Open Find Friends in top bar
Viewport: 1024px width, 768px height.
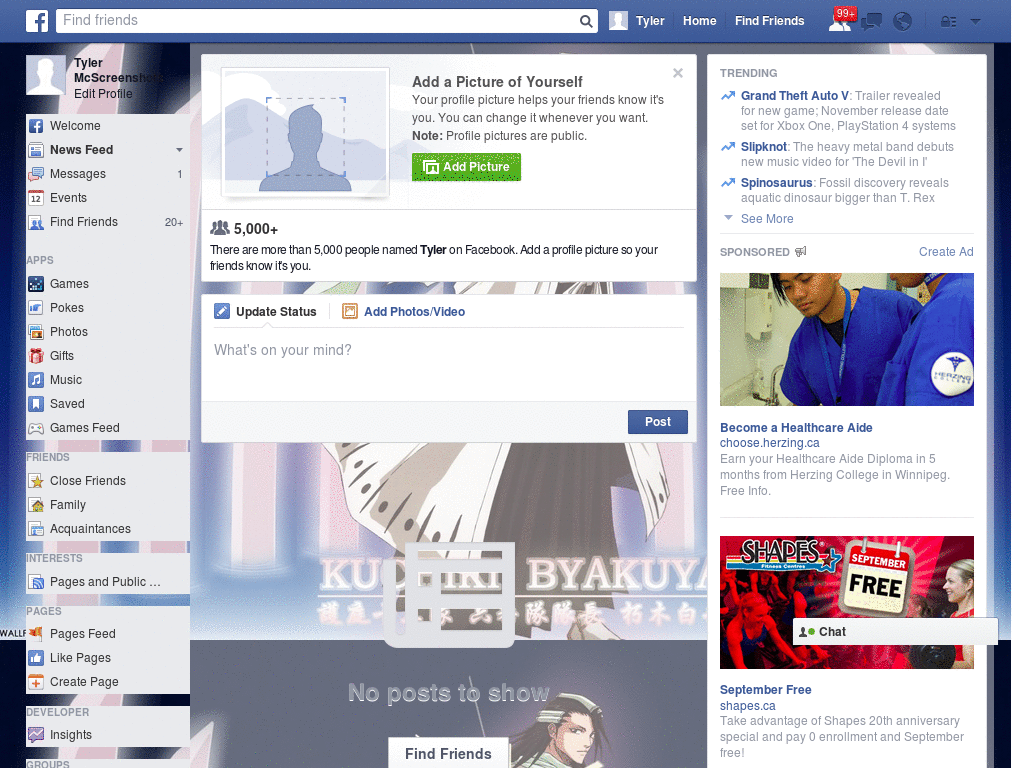tap(769, 21)
